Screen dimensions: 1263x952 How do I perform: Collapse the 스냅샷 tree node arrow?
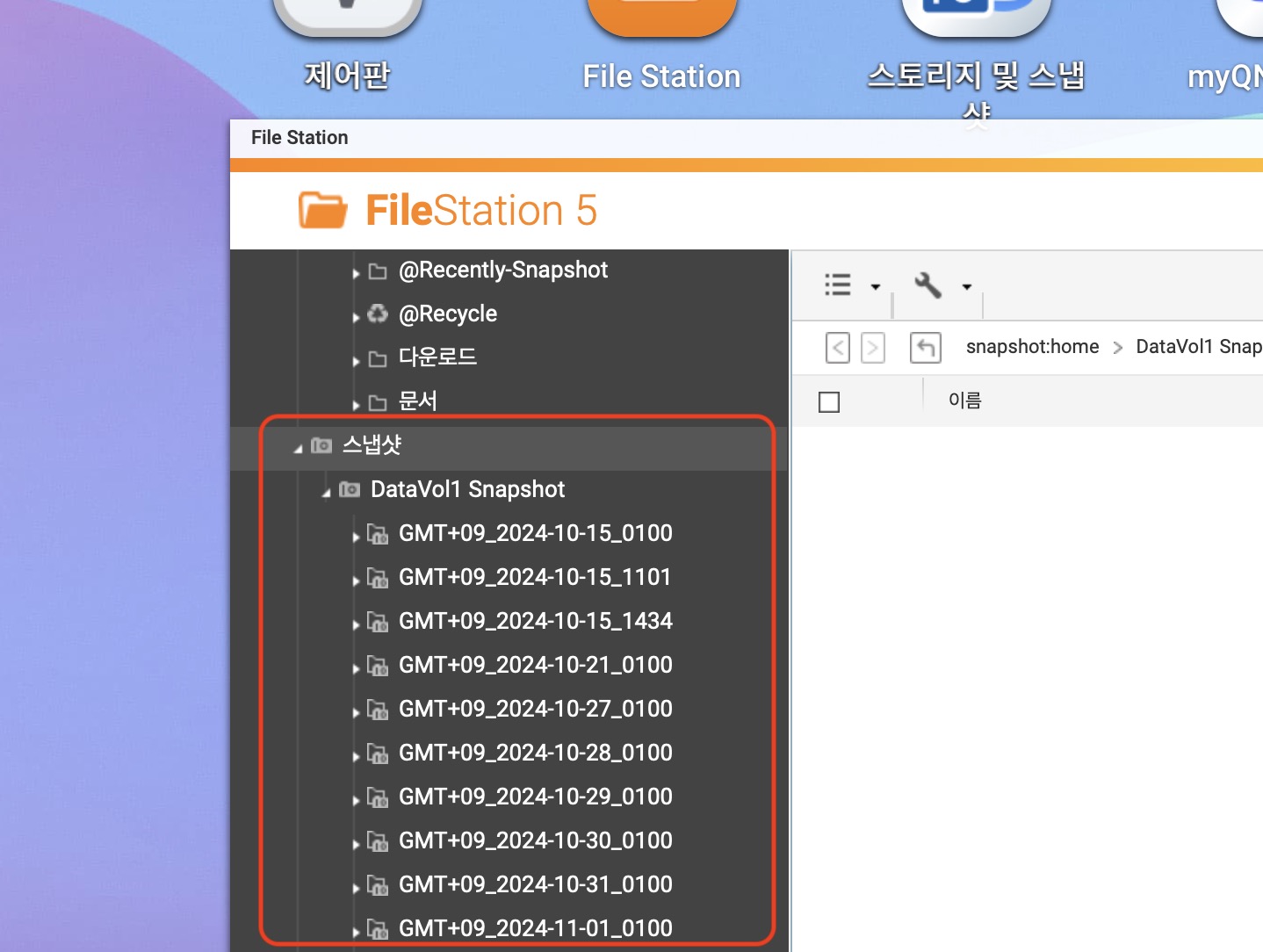(x=298, y=449)
